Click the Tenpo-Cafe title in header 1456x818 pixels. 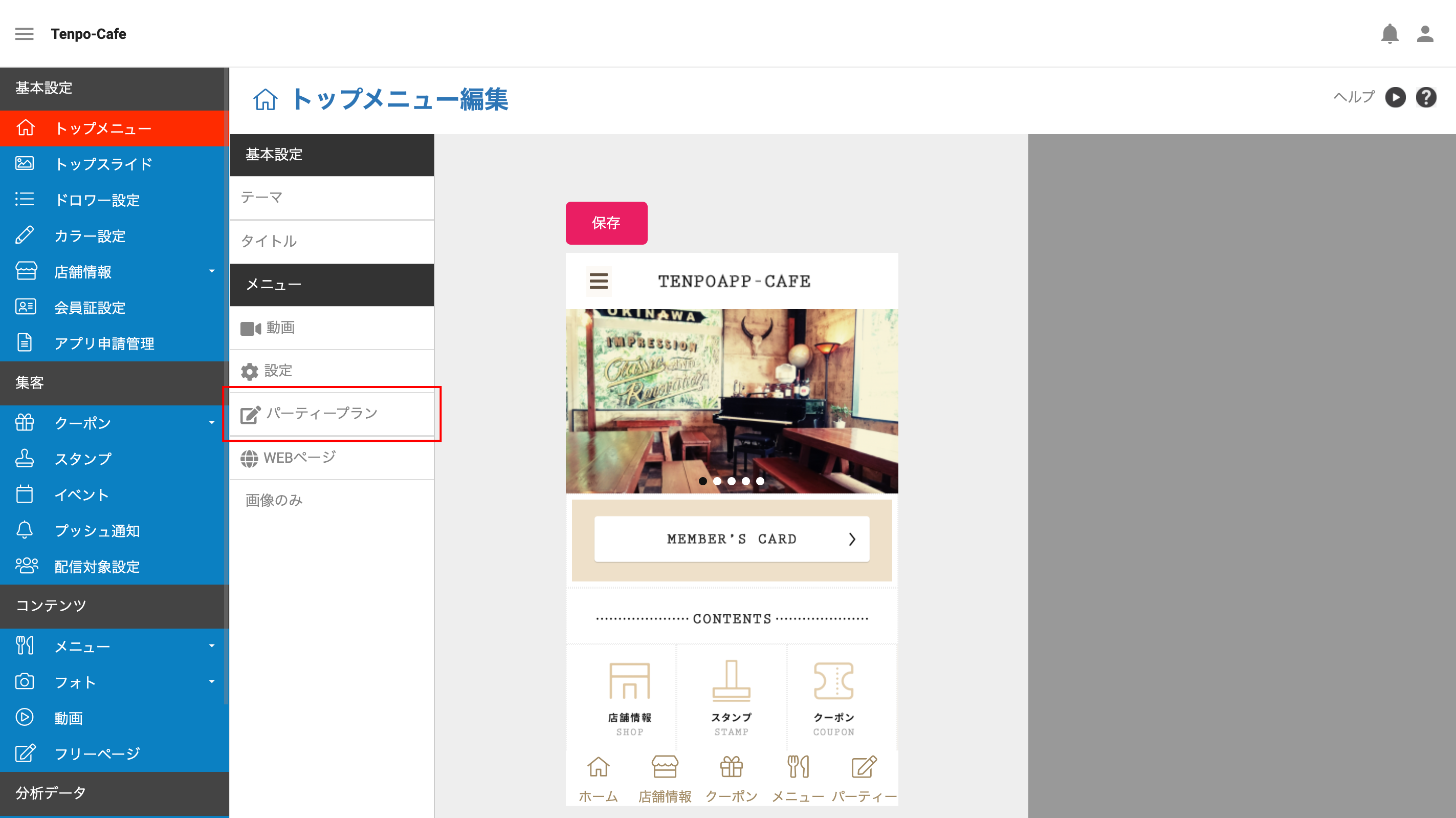(89, 34)
